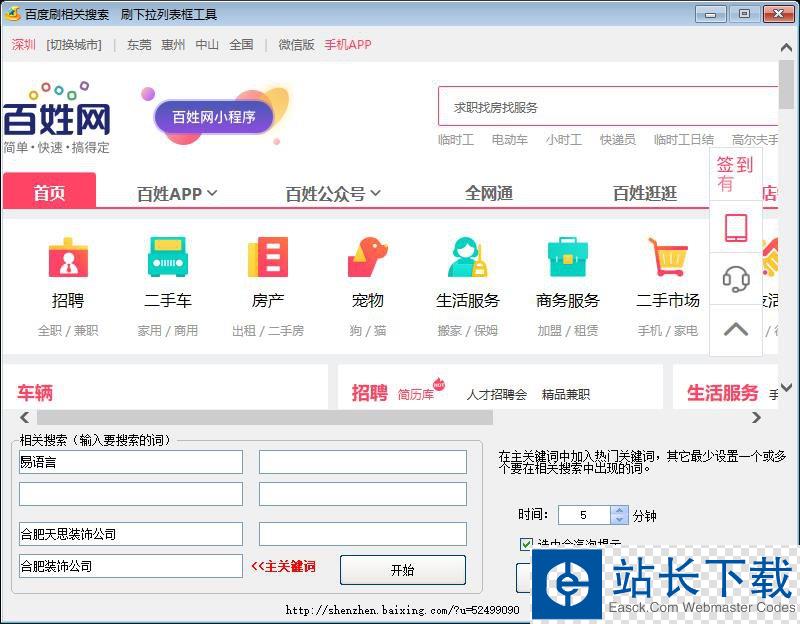Click the 签到有 sign-in widget
The width and height of the screenshot is (800, 624).
tap(735, 174)
